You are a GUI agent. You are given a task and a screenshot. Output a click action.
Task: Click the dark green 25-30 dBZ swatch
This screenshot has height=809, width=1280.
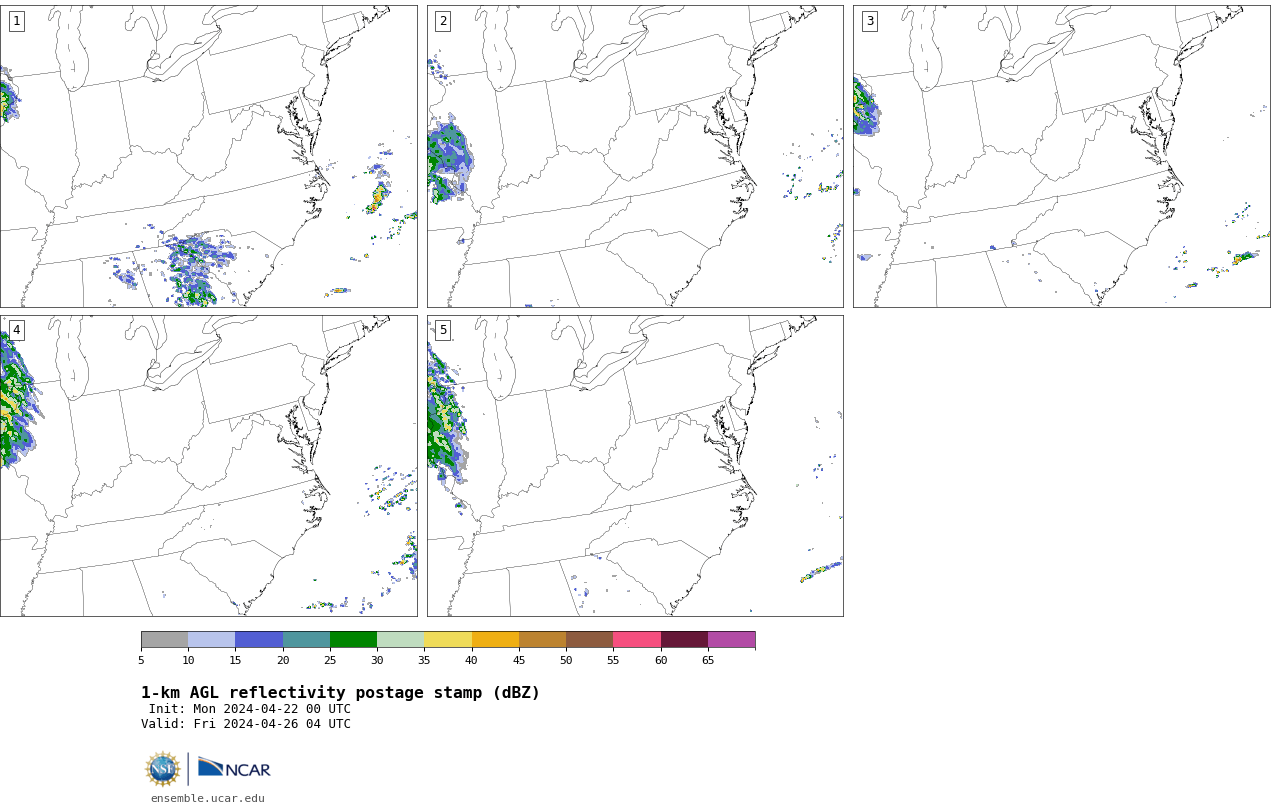click(x=353, y=640)
